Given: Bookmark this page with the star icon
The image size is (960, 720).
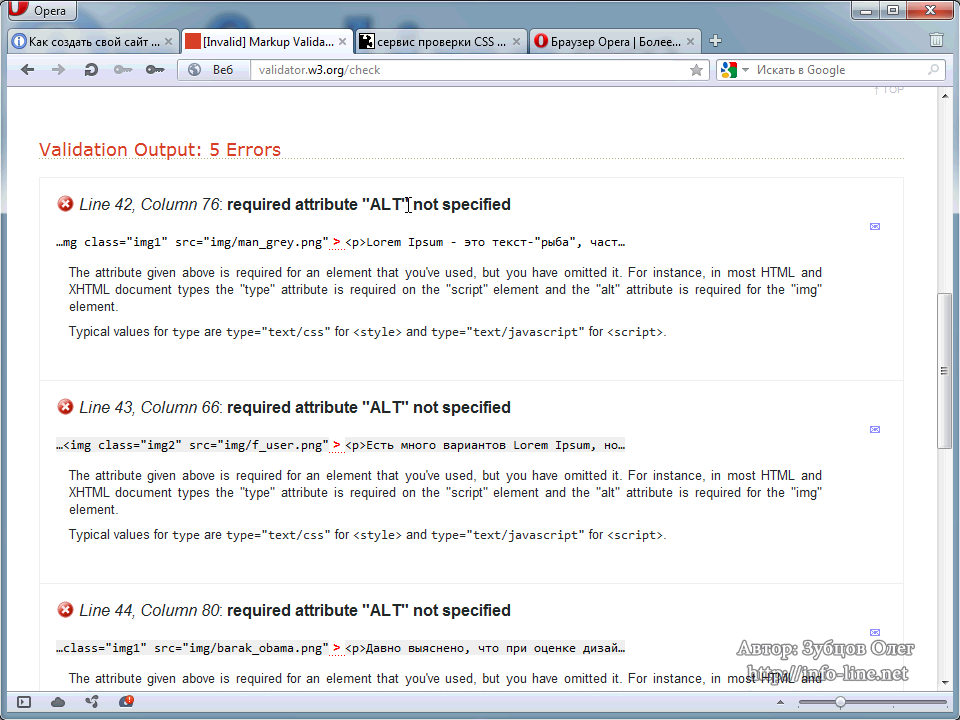Looking at the screenshot, I should 696,70.
